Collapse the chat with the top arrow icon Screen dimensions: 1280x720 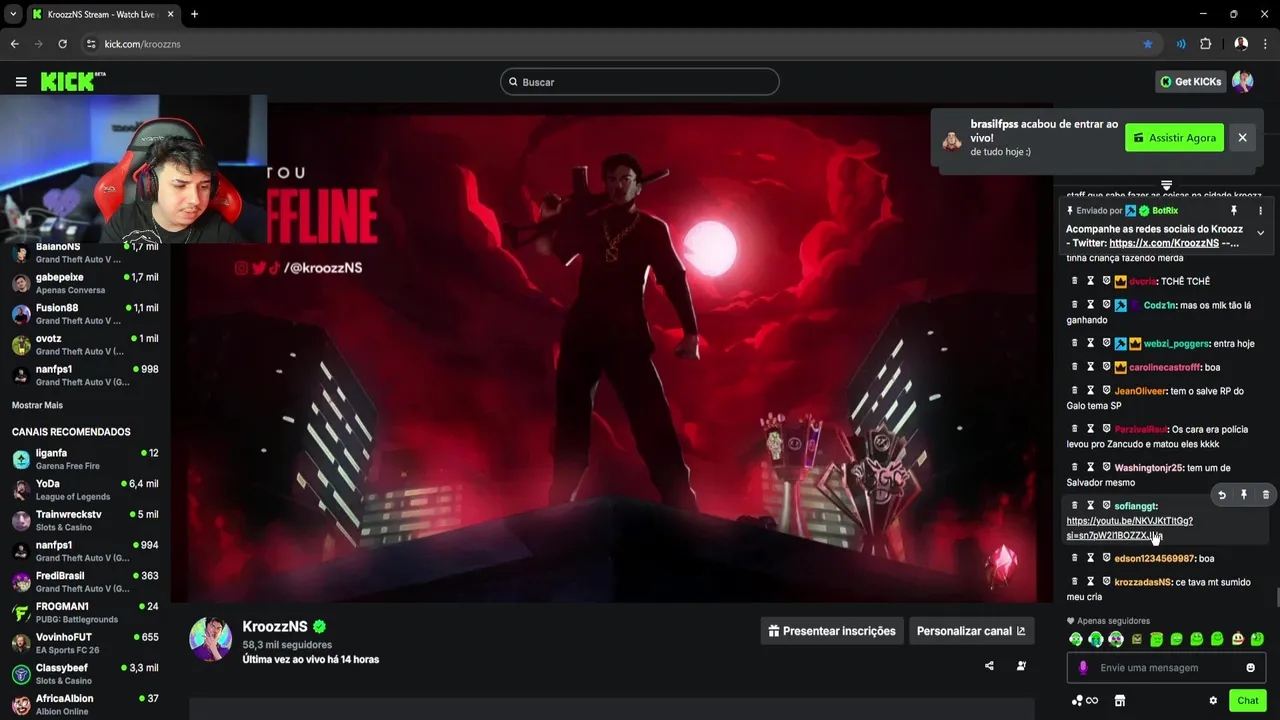point(1166,185)
